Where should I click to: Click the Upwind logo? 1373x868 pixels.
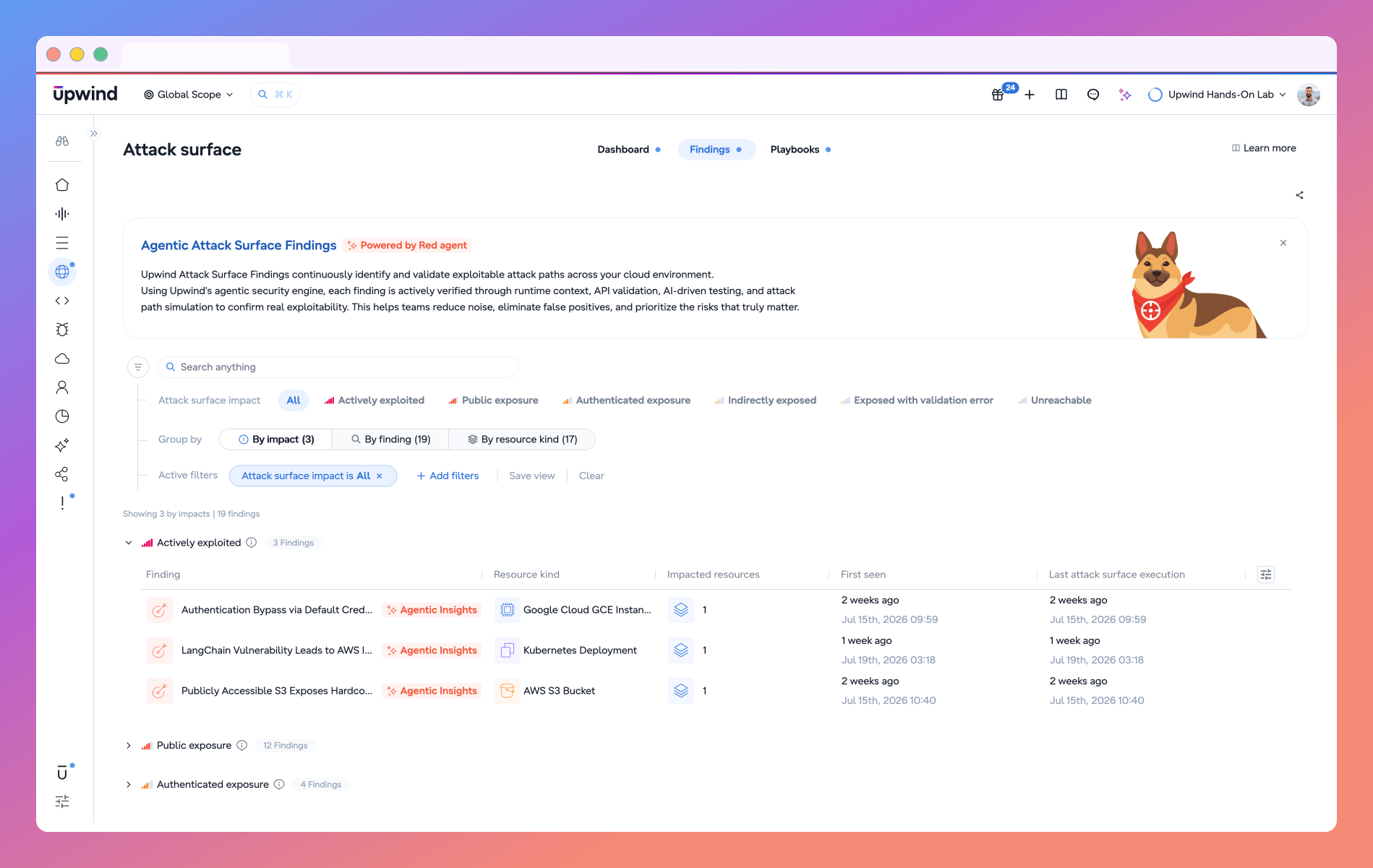(x=85, y=94)
